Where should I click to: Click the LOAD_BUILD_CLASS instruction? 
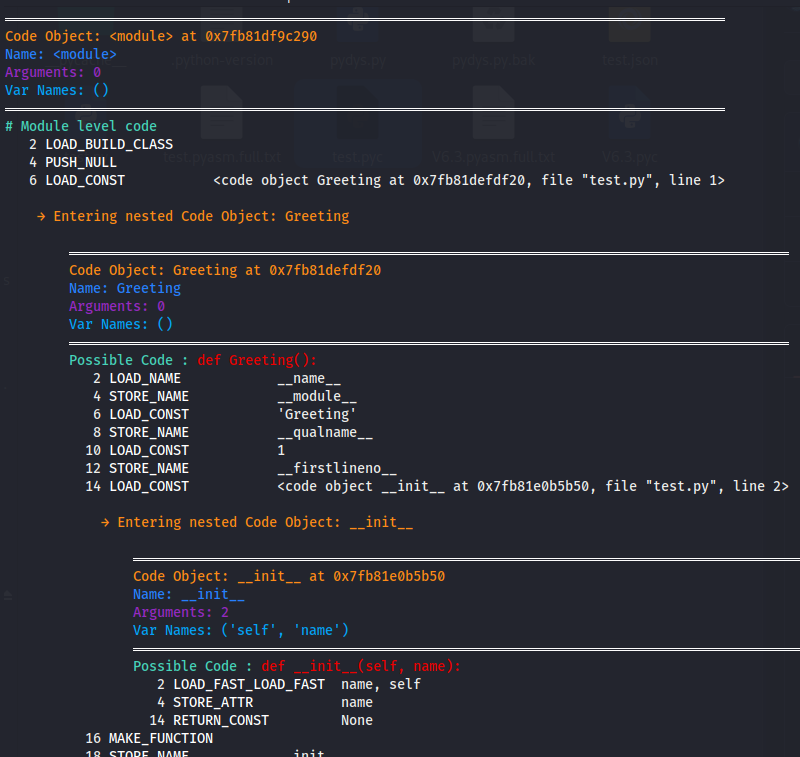(x=109, y=144)
